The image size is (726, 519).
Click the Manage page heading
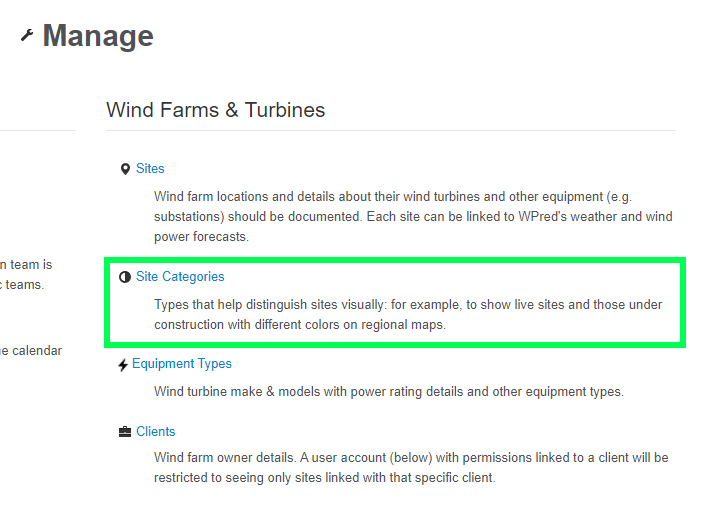(98, 36)
